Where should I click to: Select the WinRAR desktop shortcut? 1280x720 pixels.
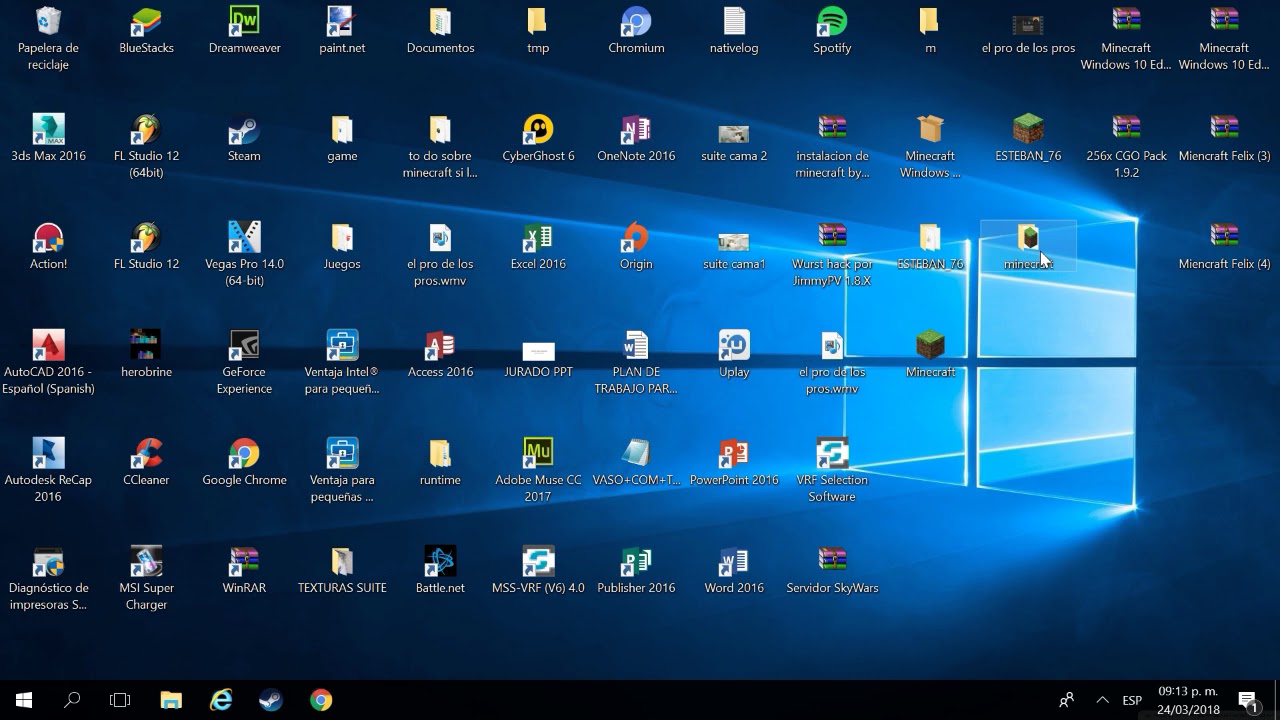coord(244,570)
